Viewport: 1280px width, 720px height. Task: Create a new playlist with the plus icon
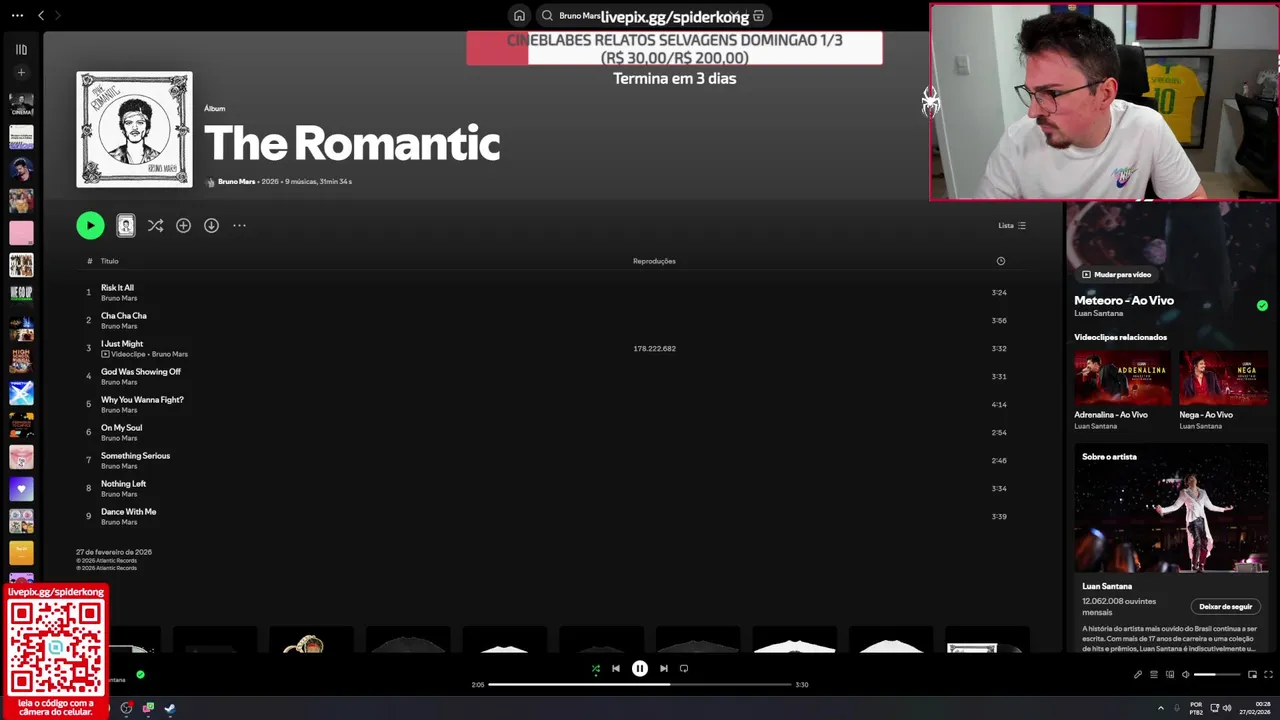coord(21,73)
